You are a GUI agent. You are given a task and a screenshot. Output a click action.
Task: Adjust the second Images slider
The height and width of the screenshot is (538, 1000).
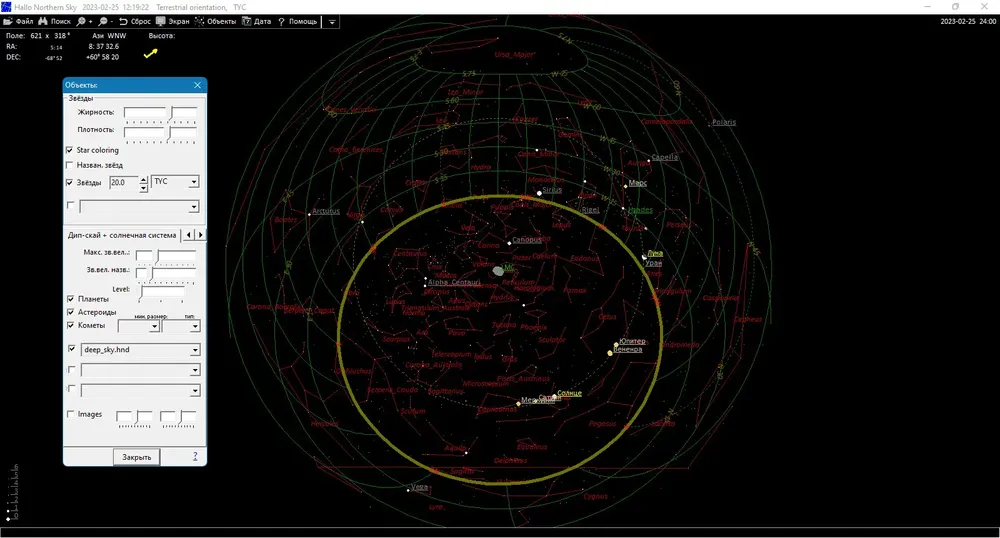pos(177,419)
